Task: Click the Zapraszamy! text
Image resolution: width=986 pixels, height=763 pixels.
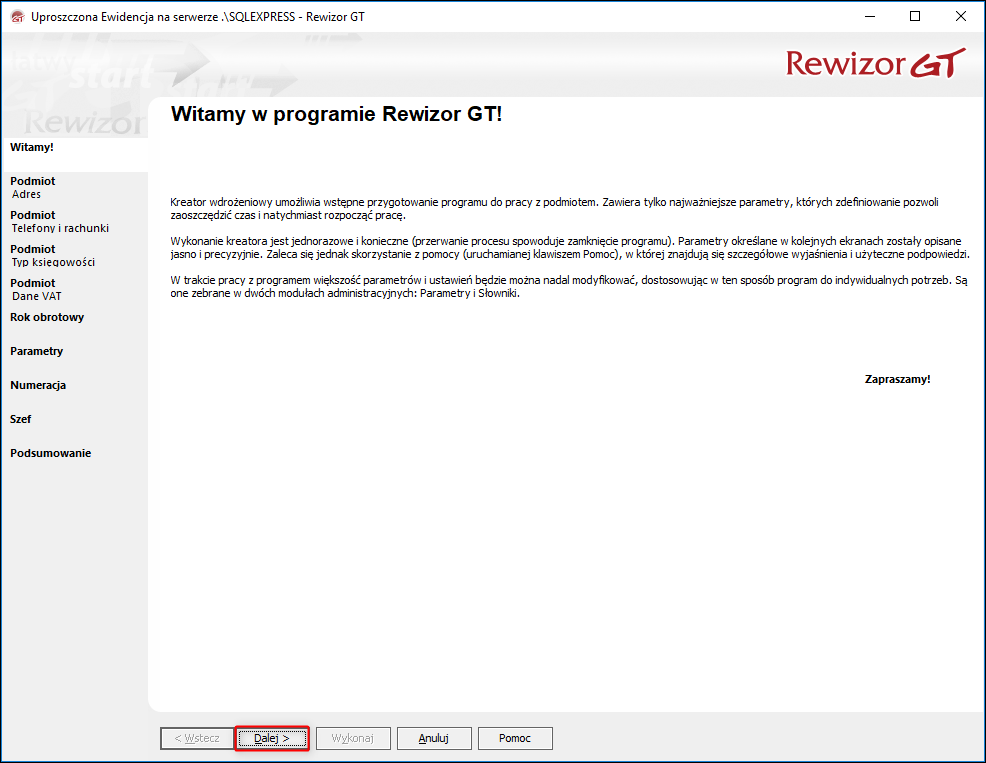Action: pyautogui.click(x=897, y=379)
